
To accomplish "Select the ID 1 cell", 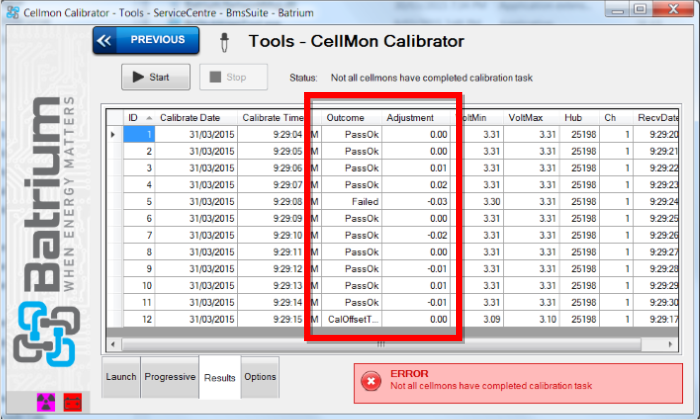I will [139, 134].
